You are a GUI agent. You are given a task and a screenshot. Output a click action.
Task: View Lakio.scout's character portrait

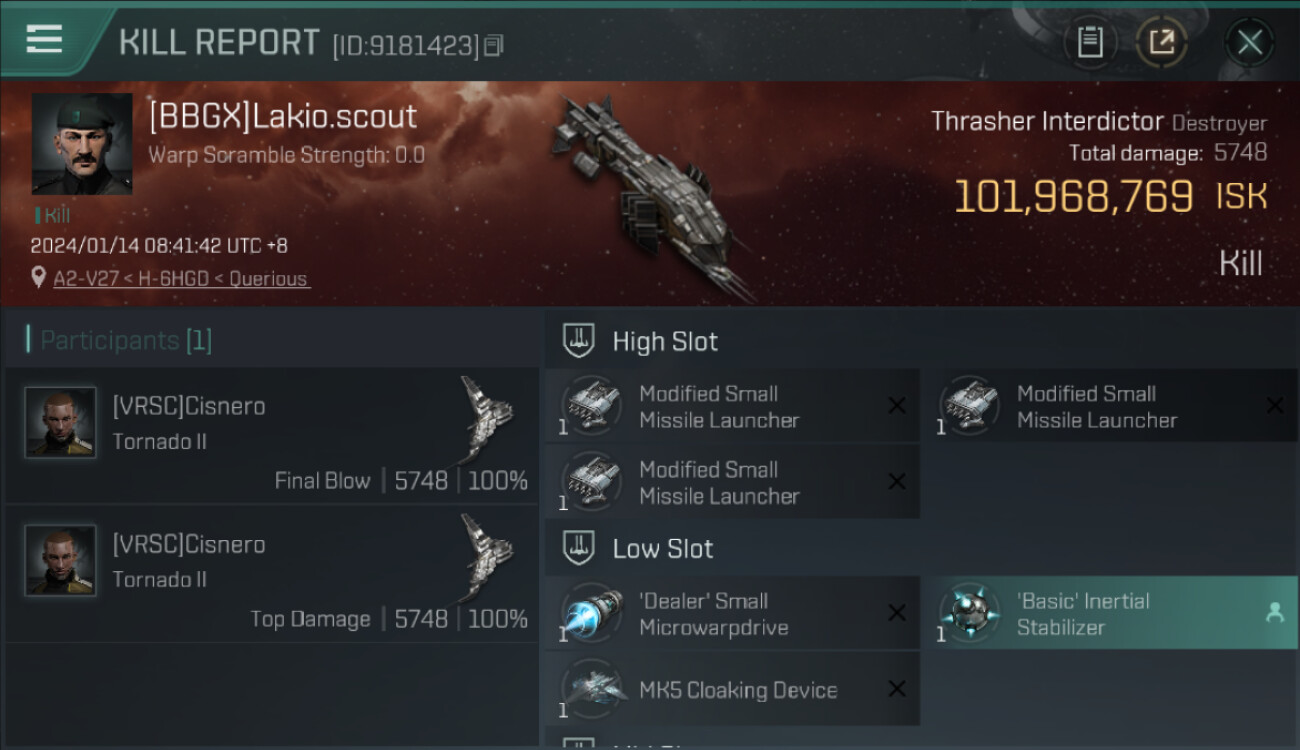(x=82, y=144)
